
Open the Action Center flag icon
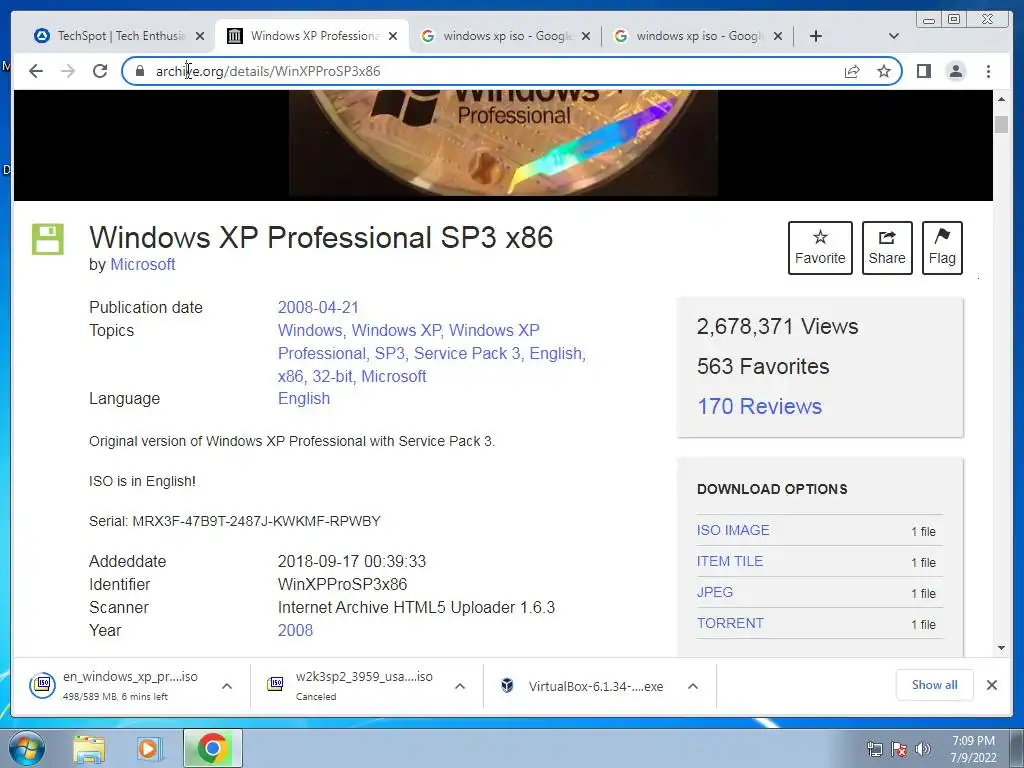pyautogui.click(x=899, y=749)
